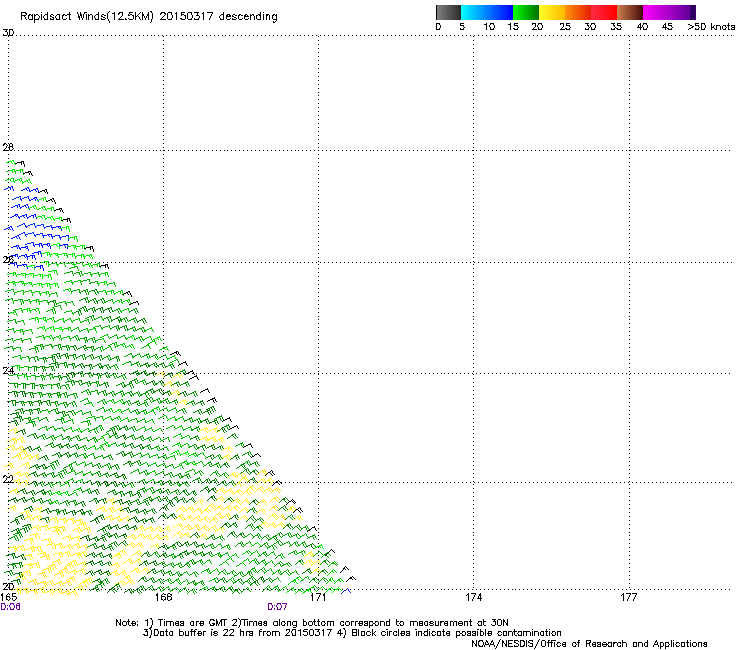This screenshot has height=650, width=740.
Task: Click the '>50 knots' legend label
Action: pos(711,27)
